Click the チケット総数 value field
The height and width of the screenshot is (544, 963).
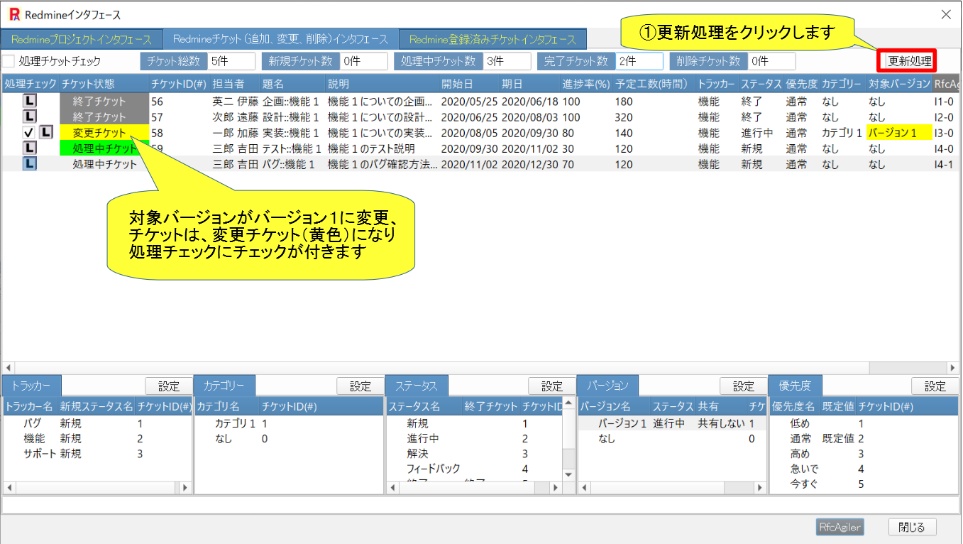[x=232, y=61]
